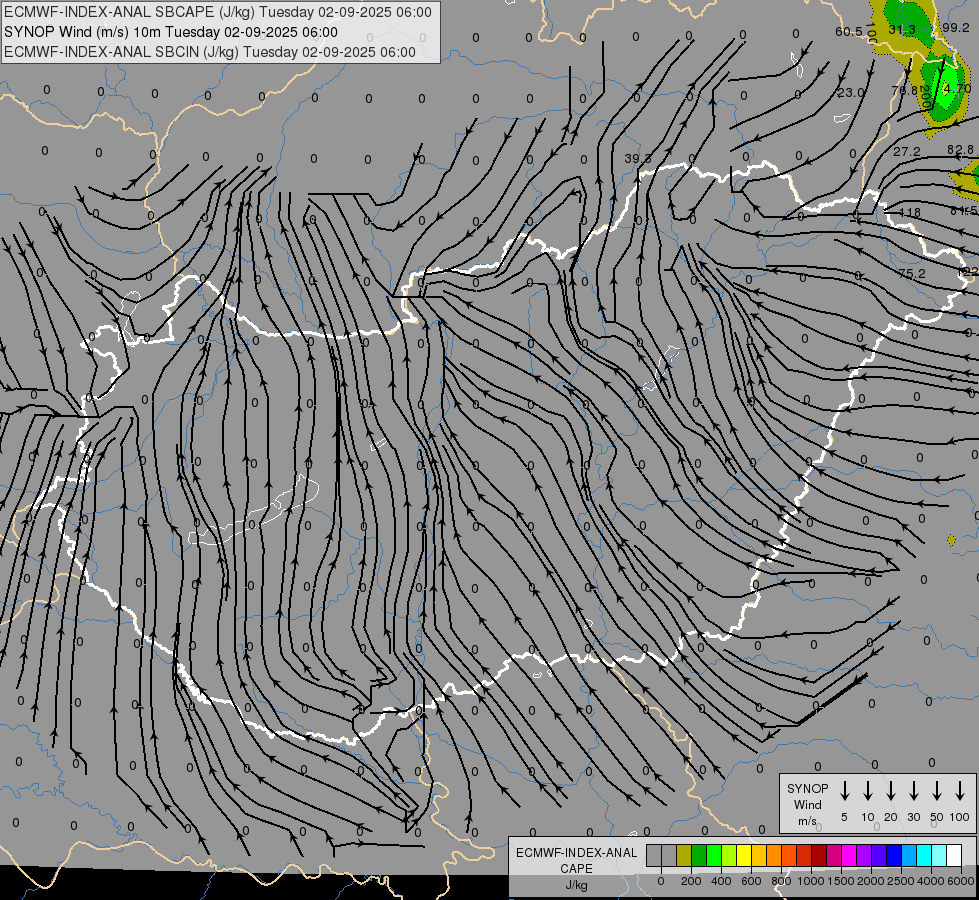Click the 2000 tick label on CAPE scale
The width and height of the screenshot is (979, 900).
click(870, 881)
